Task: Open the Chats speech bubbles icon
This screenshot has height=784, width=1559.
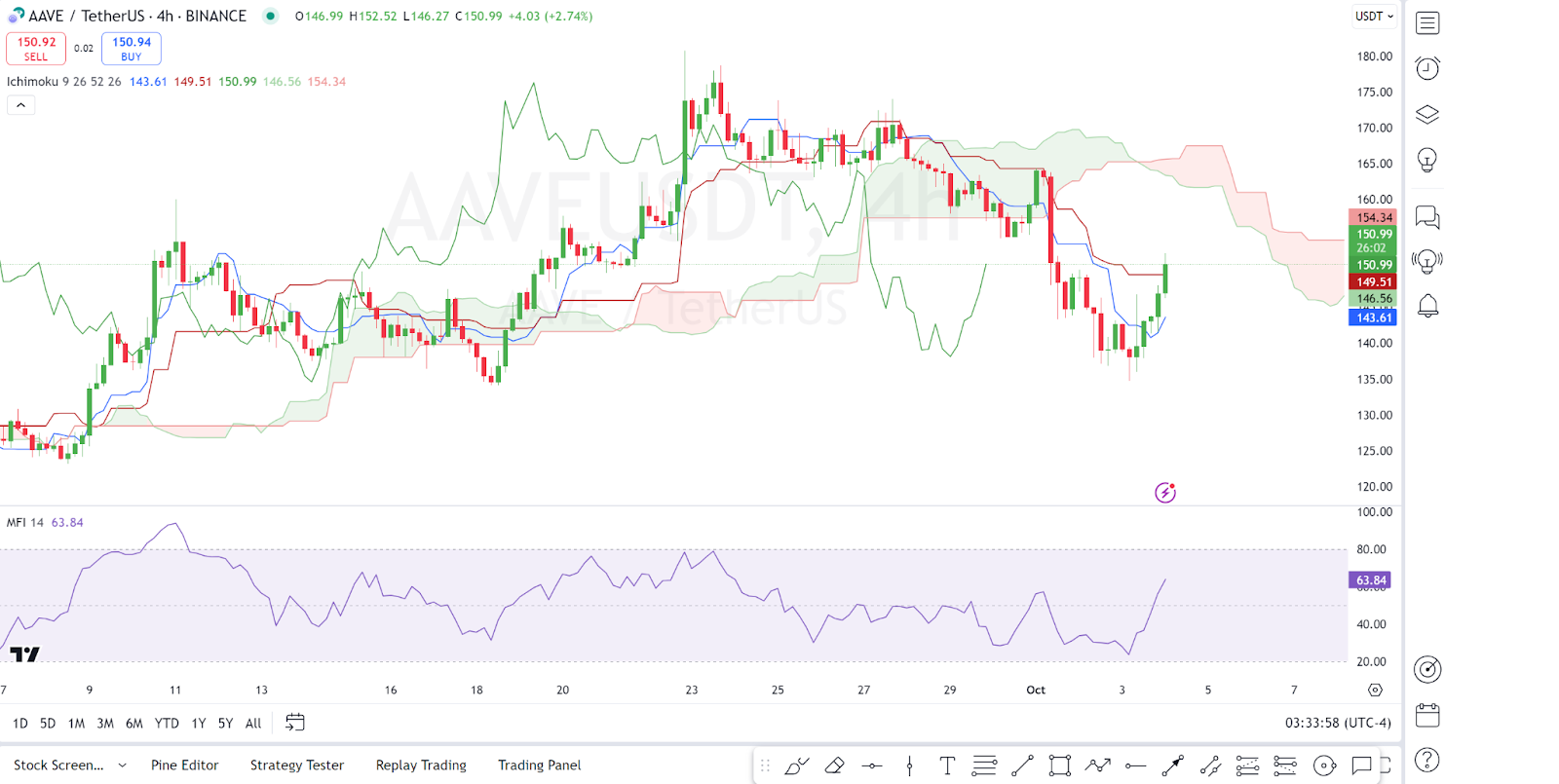Action: click(1427, 217)
